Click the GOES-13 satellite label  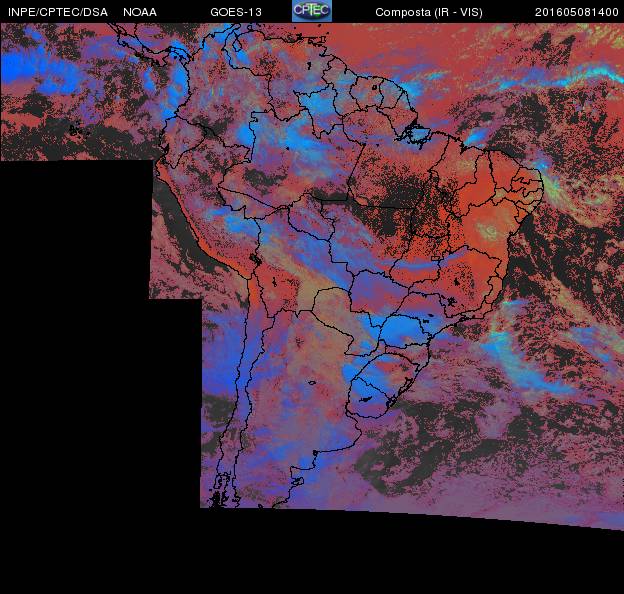tap(236, 12)
